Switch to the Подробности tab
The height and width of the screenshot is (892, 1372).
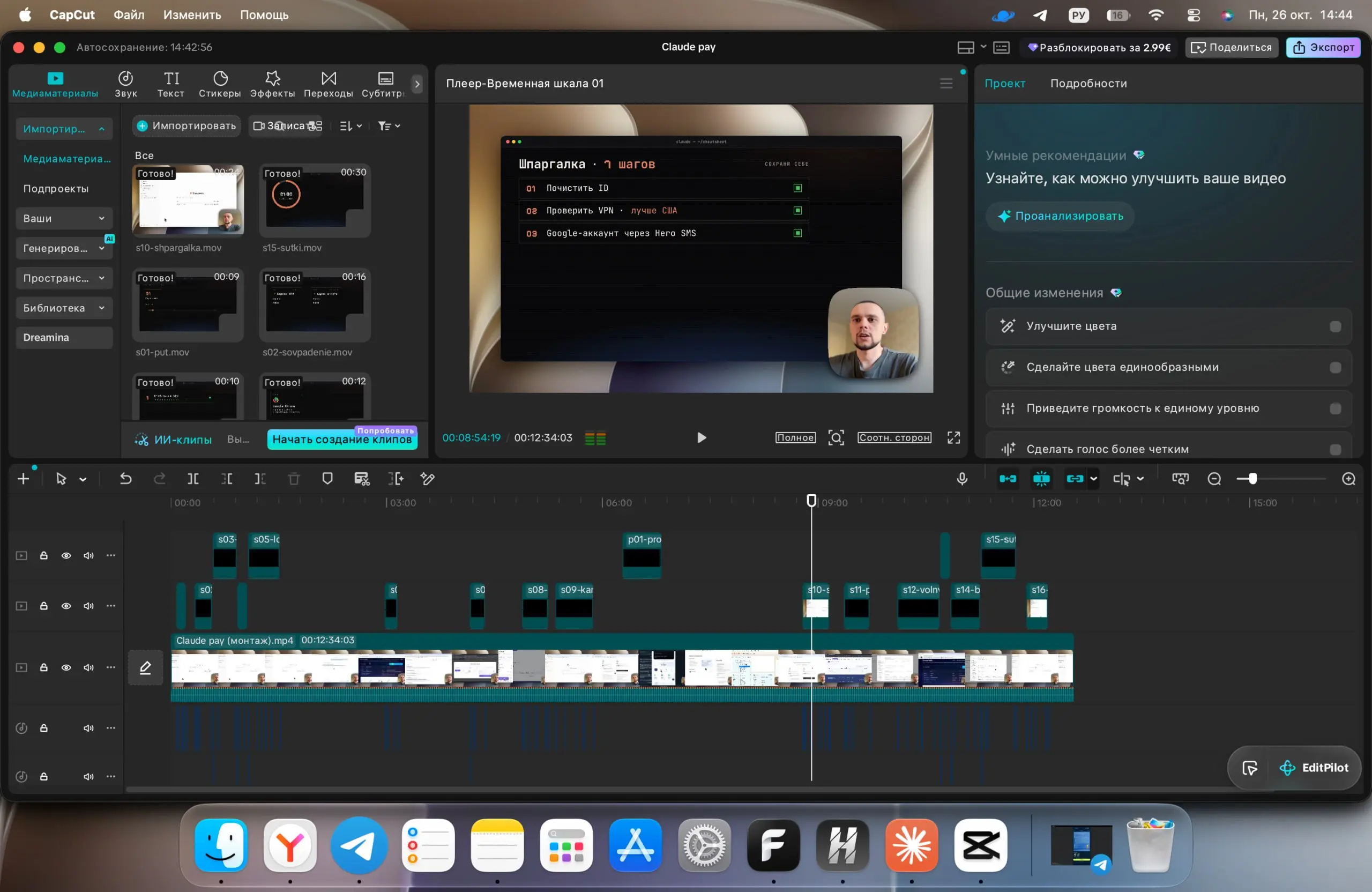point(1088,83)
